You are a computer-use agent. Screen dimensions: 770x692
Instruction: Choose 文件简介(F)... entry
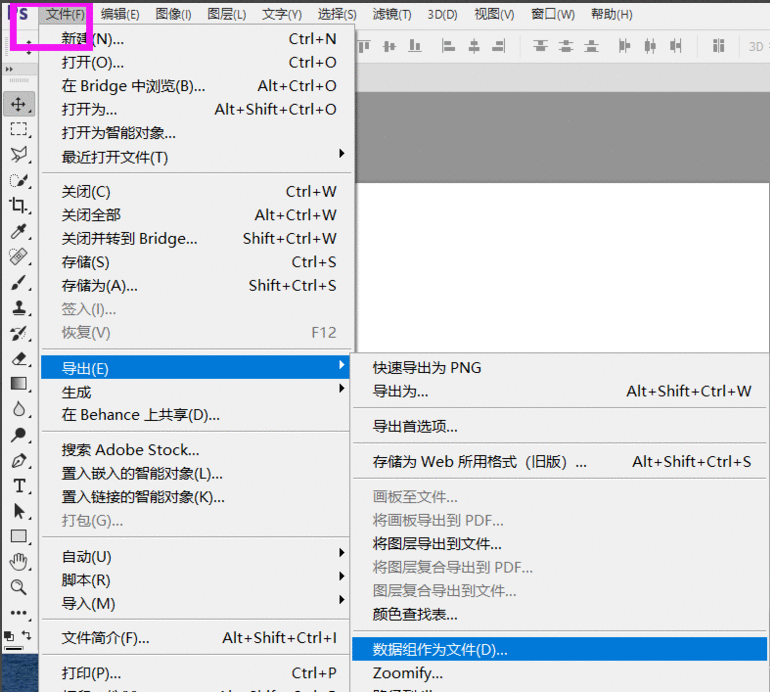click(x=195, y=638)
